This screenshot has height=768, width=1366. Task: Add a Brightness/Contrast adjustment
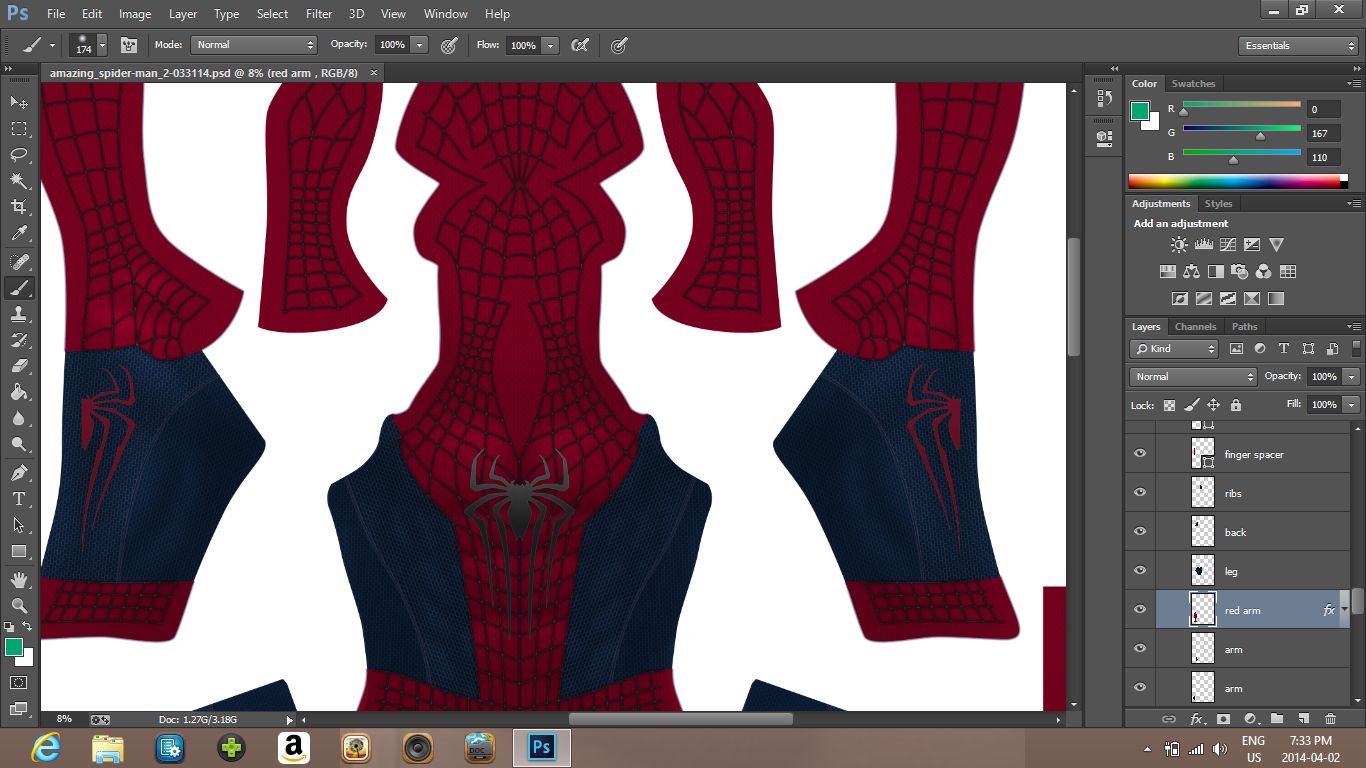[x=1180, y=245]
